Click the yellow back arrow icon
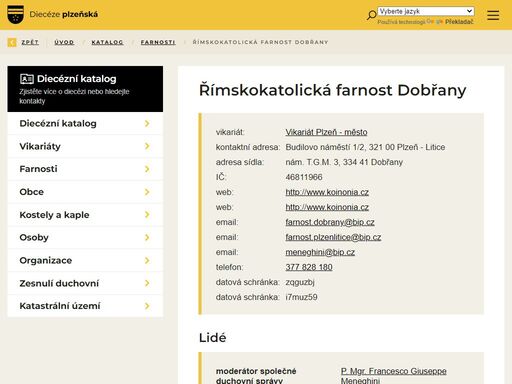The width and height of the screenshot is (512, 384). click(12, 42)
